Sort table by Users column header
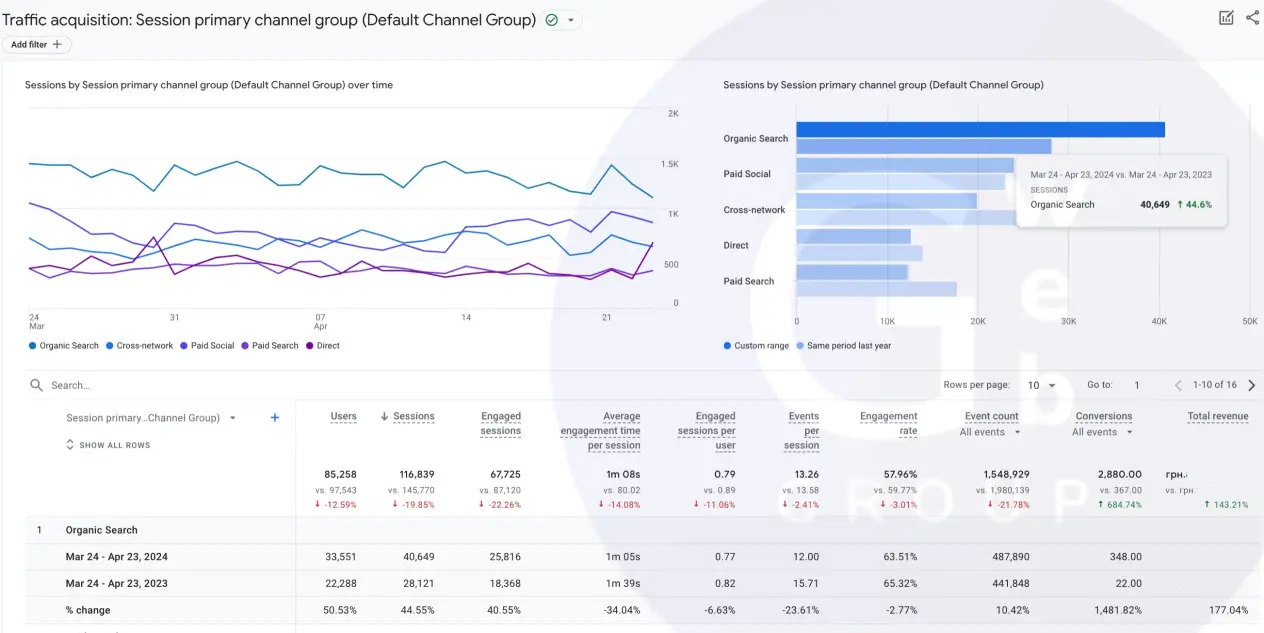 (x=344, y=416)
